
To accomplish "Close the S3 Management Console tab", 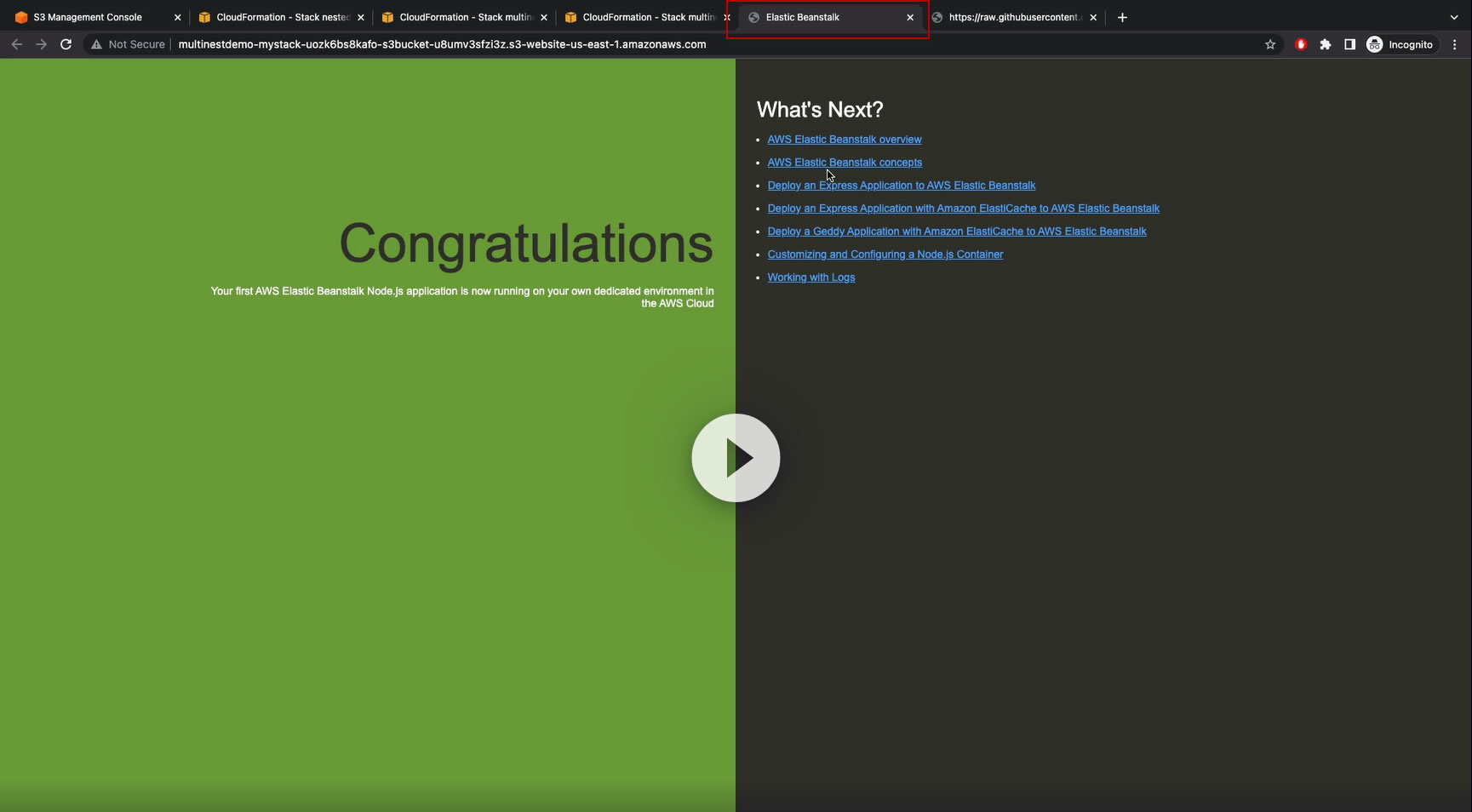I will tap(177, 17).
